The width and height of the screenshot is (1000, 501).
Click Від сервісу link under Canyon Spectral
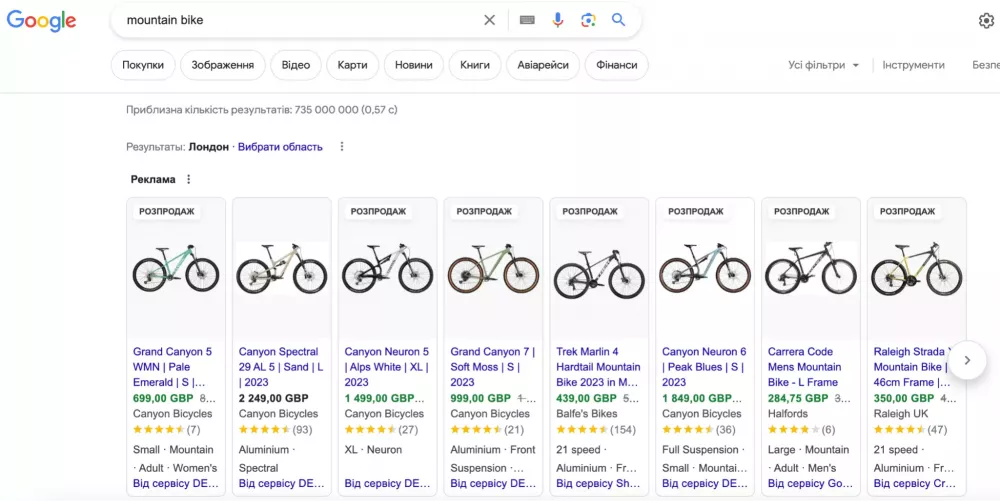click(x=282, y=484)
